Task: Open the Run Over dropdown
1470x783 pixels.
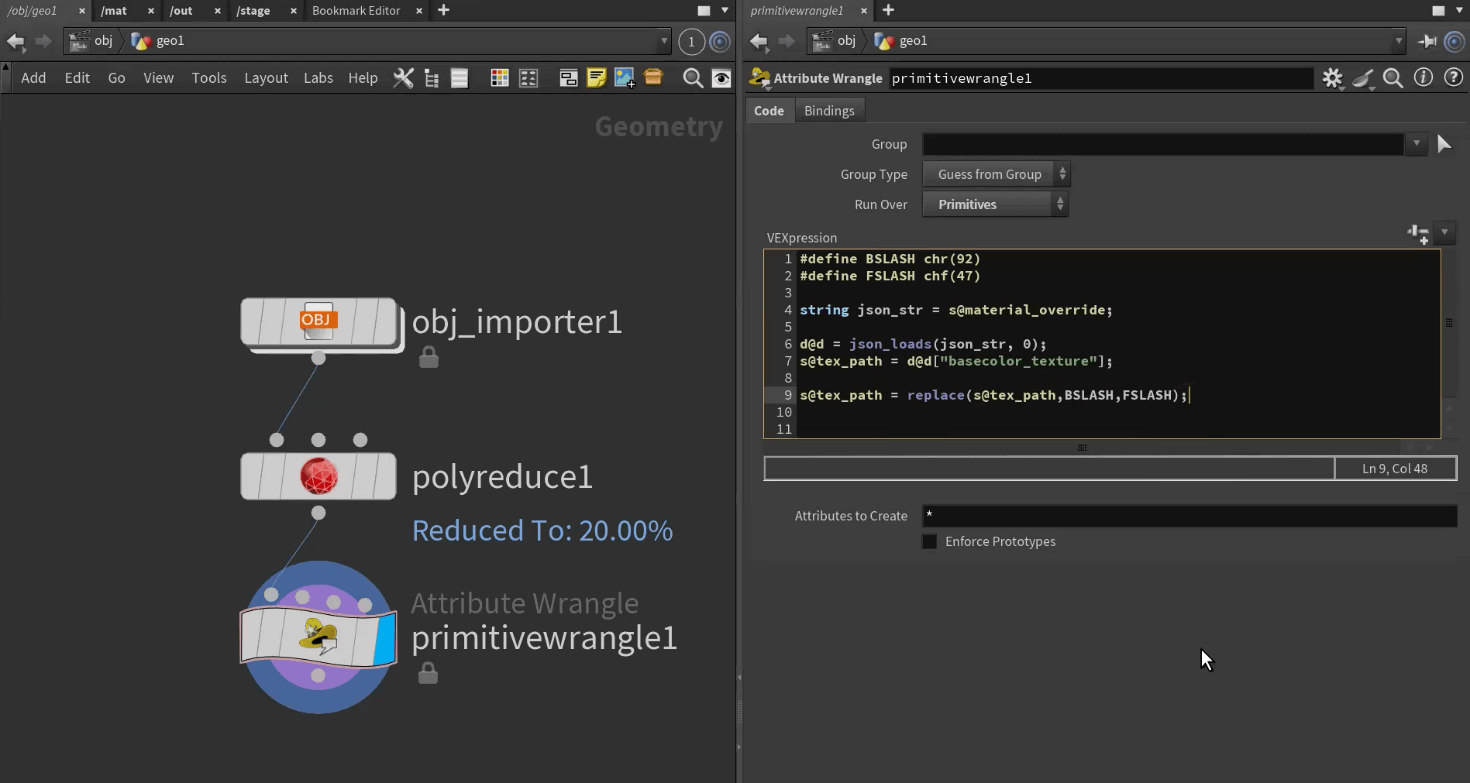Action: coord(995,204)
